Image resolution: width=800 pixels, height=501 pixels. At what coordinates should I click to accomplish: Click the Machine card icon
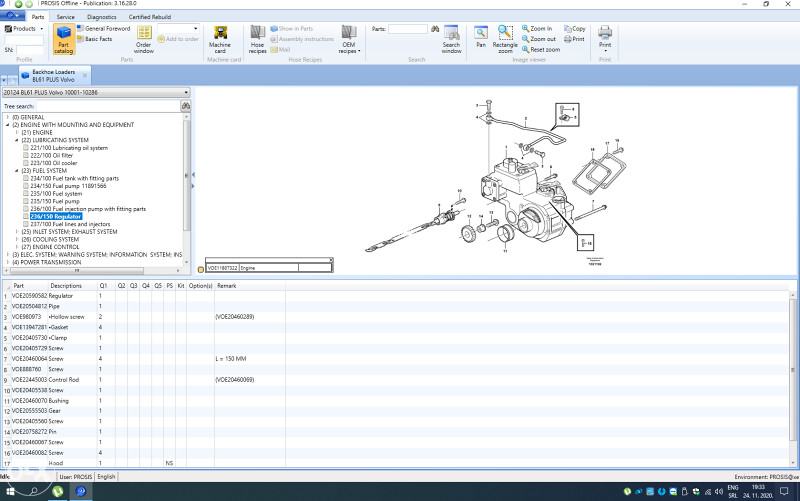tap(219, 38)
